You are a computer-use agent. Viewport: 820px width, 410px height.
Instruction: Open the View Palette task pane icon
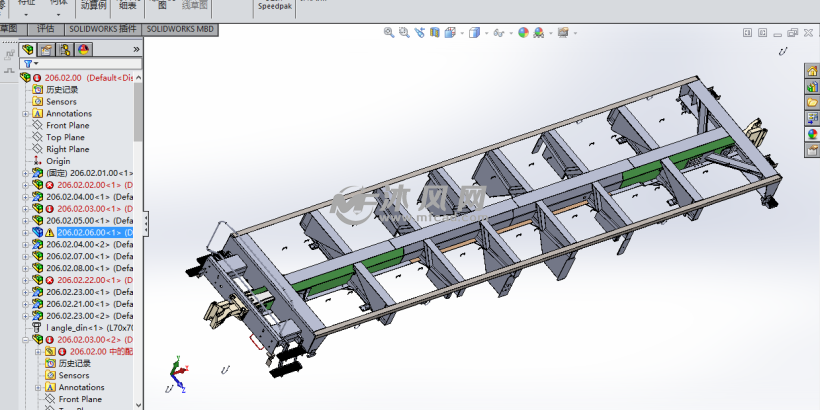pos(812,118)
